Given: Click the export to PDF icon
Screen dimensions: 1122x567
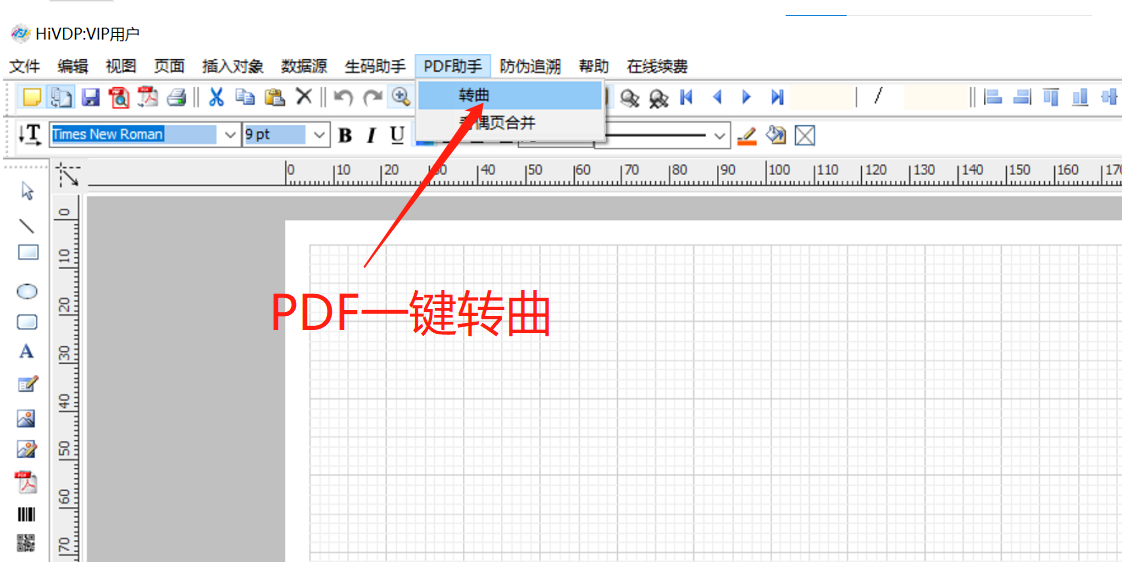Looking at the screenshot, I should [x=148, y=97].
